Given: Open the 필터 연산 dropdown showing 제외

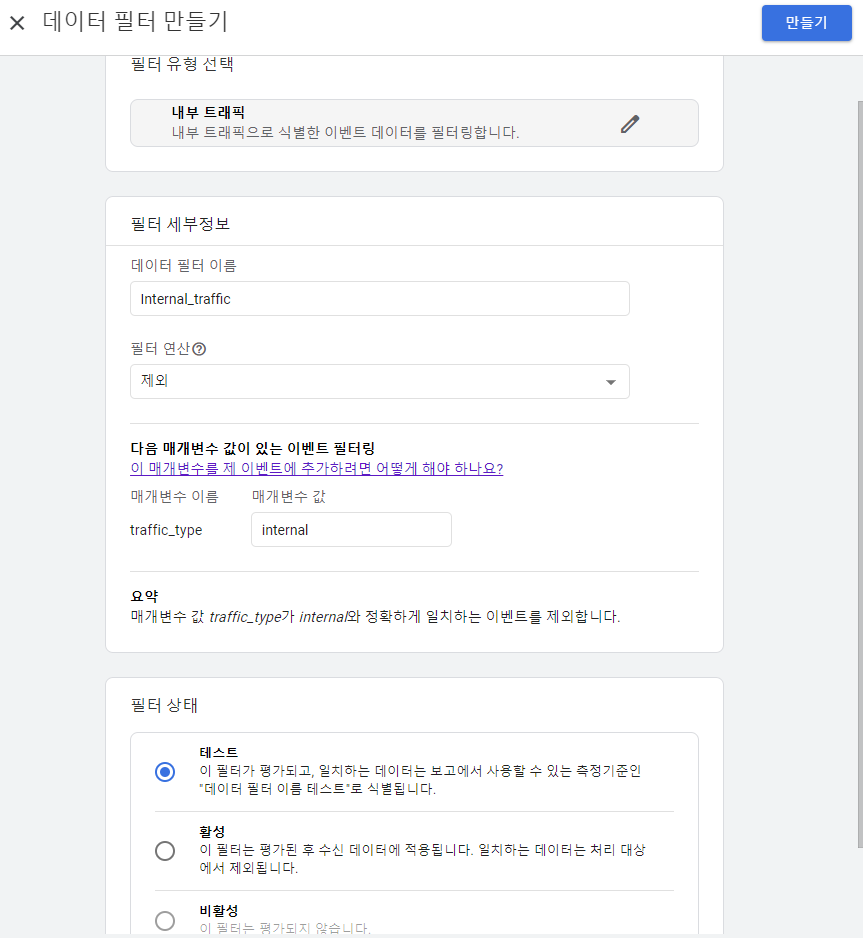Looking at the screenshot, I should (380, 382).
